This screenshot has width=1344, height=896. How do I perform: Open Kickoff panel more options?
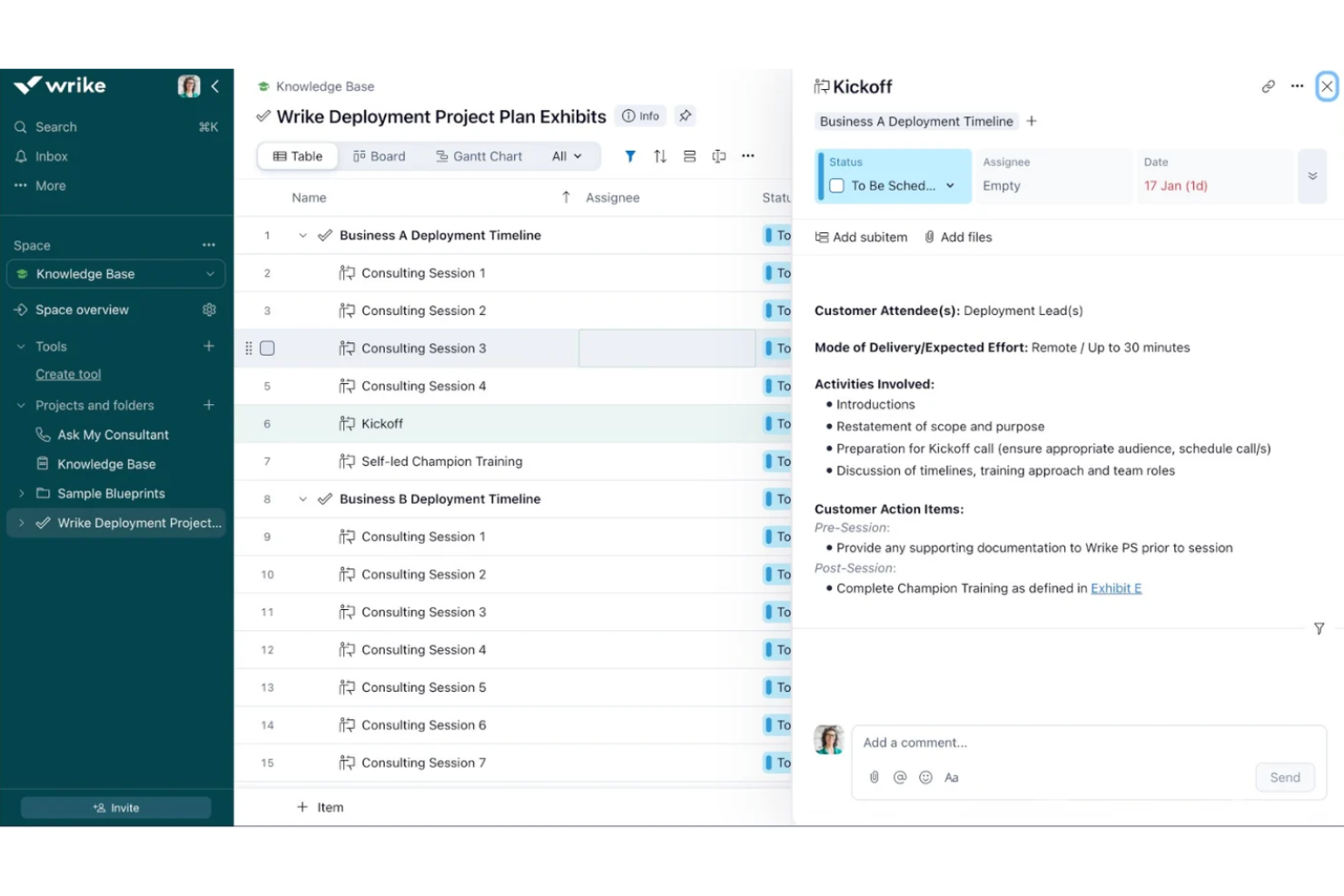point(1297,86)
